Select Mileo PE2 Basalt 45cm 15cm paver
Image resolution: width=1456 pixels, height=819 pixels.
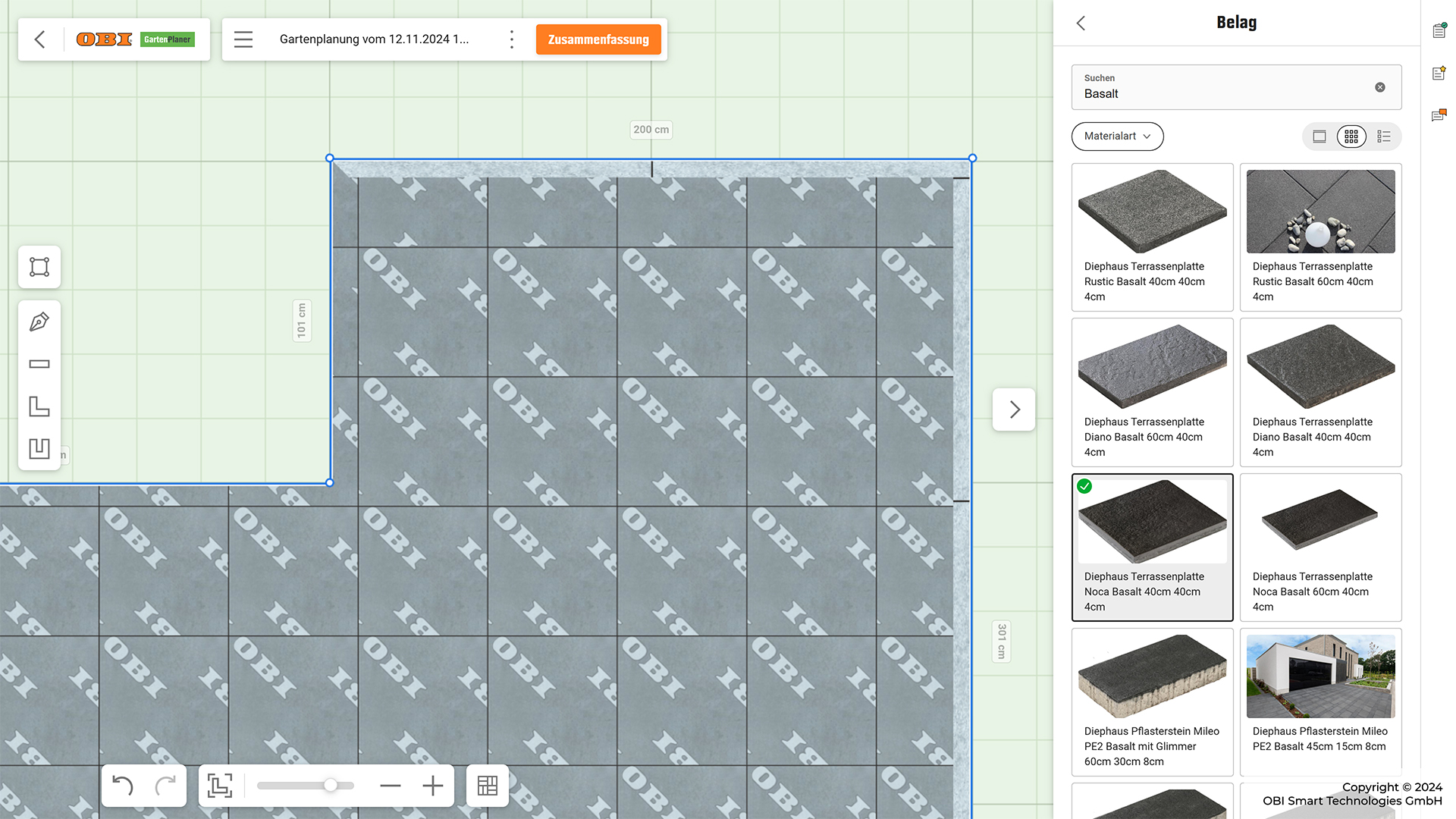click(1321, 702)
